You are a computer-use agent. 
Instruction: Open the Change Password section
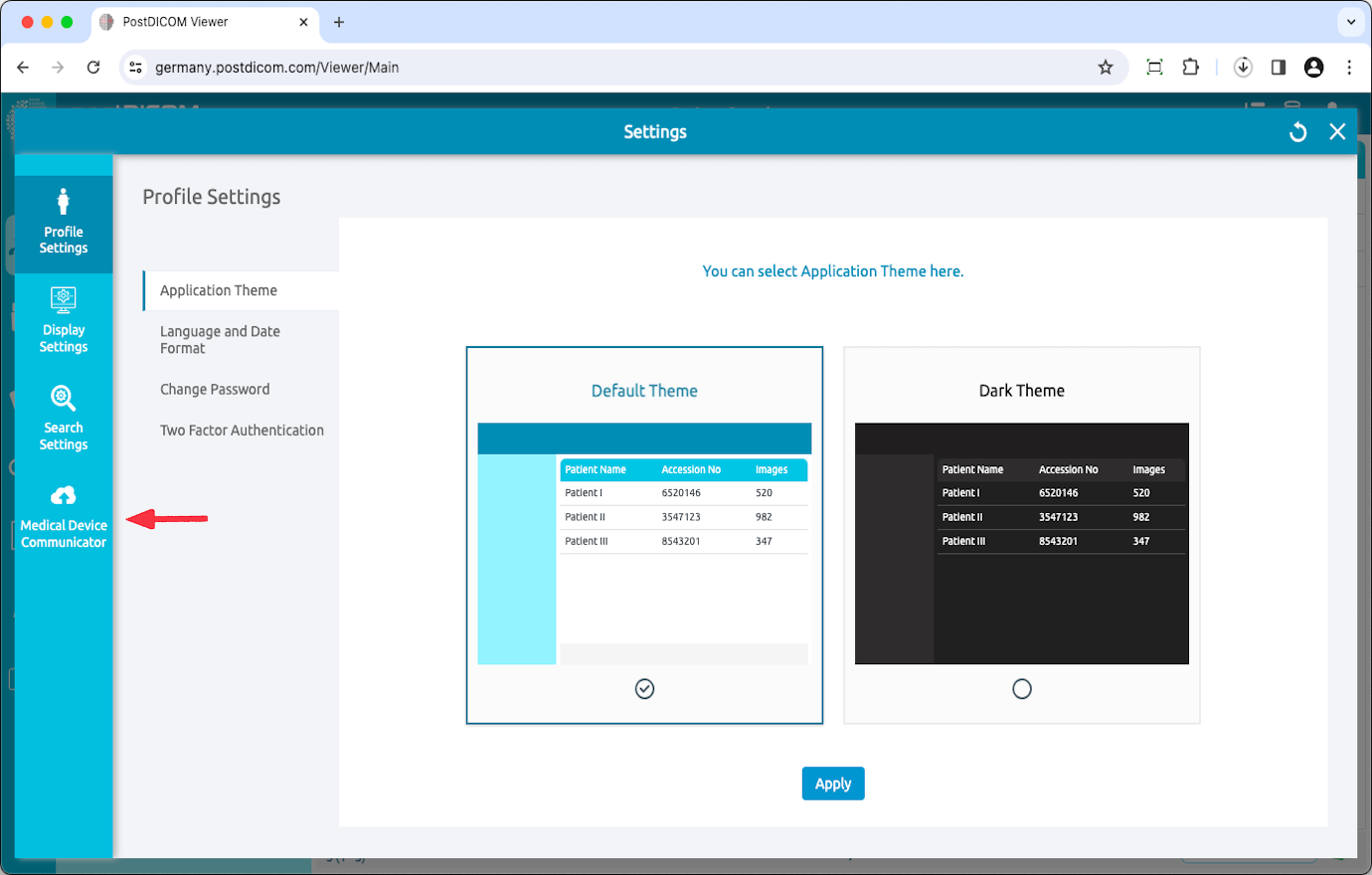point(215,389)
